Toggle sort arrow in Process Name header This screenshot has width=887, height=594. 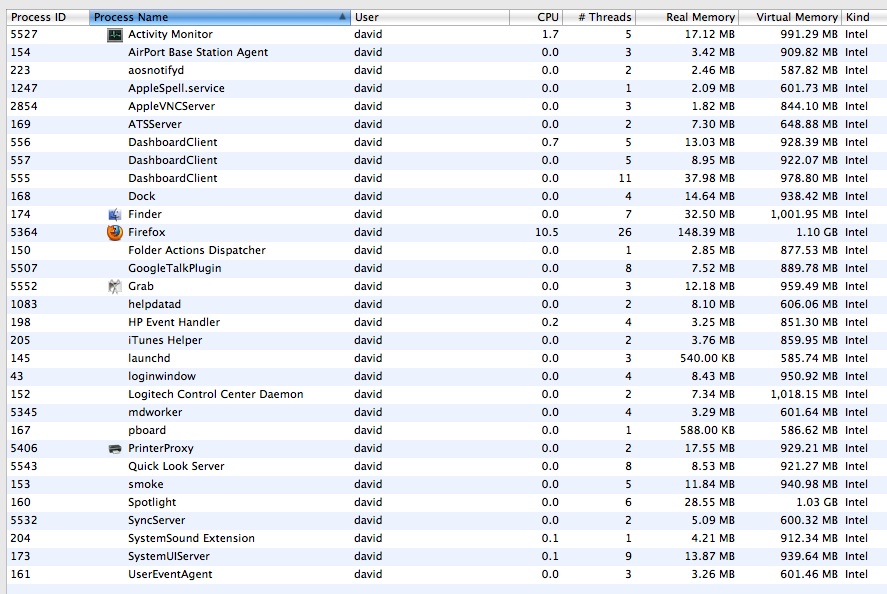342,17
